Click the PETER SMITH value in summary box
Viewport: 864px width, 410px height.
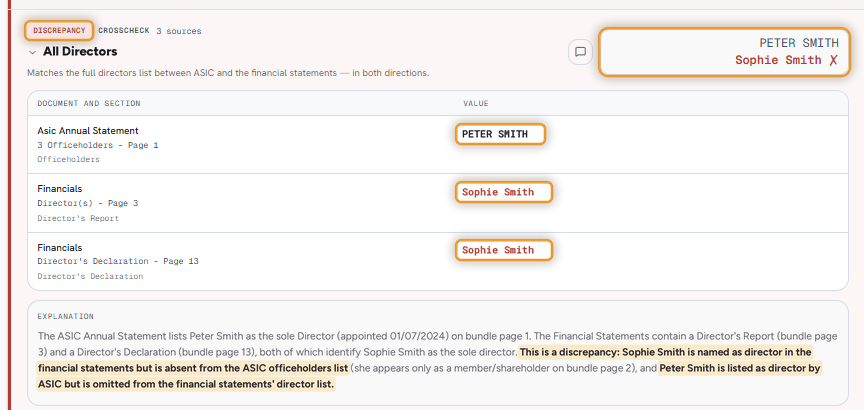coord(799,43)
